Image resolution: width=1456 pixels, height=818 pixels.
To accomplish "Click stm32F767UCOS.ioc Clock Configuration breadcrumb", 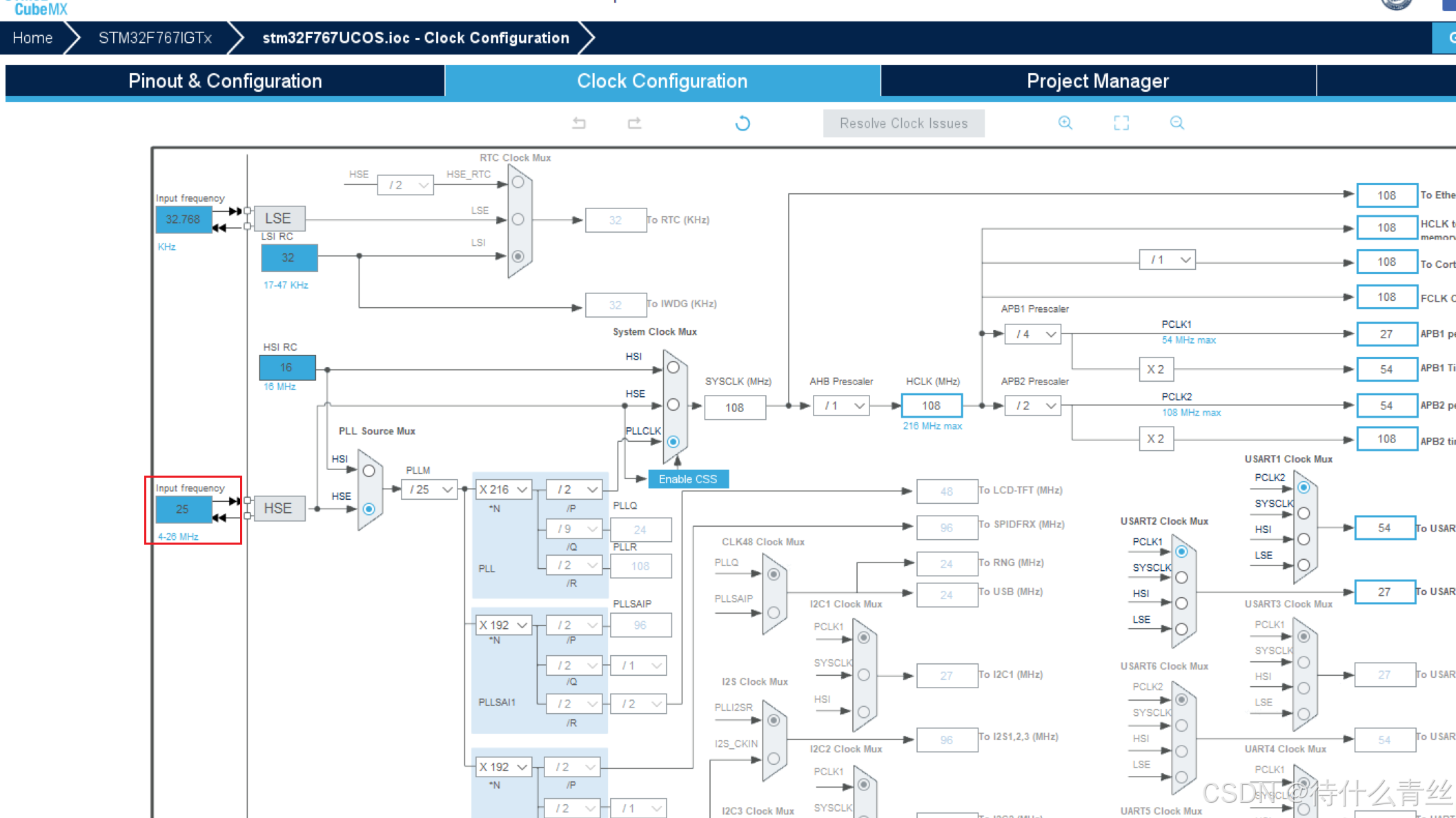I will point(416,38).
